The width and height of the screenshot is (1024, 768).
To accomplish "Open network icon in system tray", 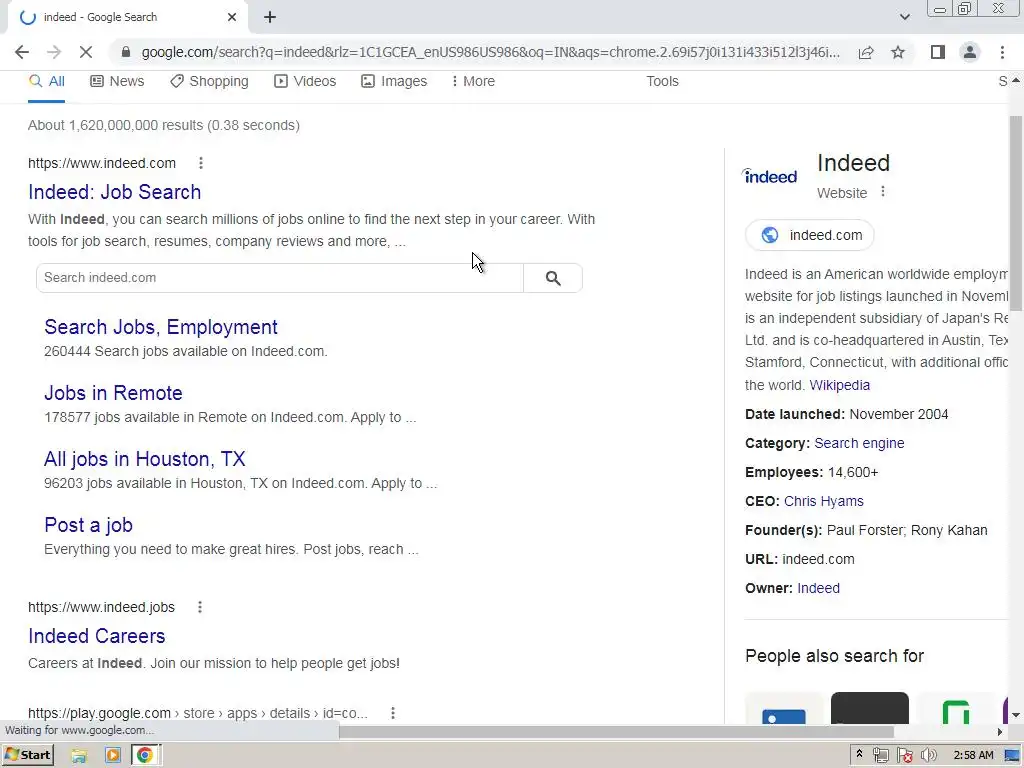I will tap(880, 756).
